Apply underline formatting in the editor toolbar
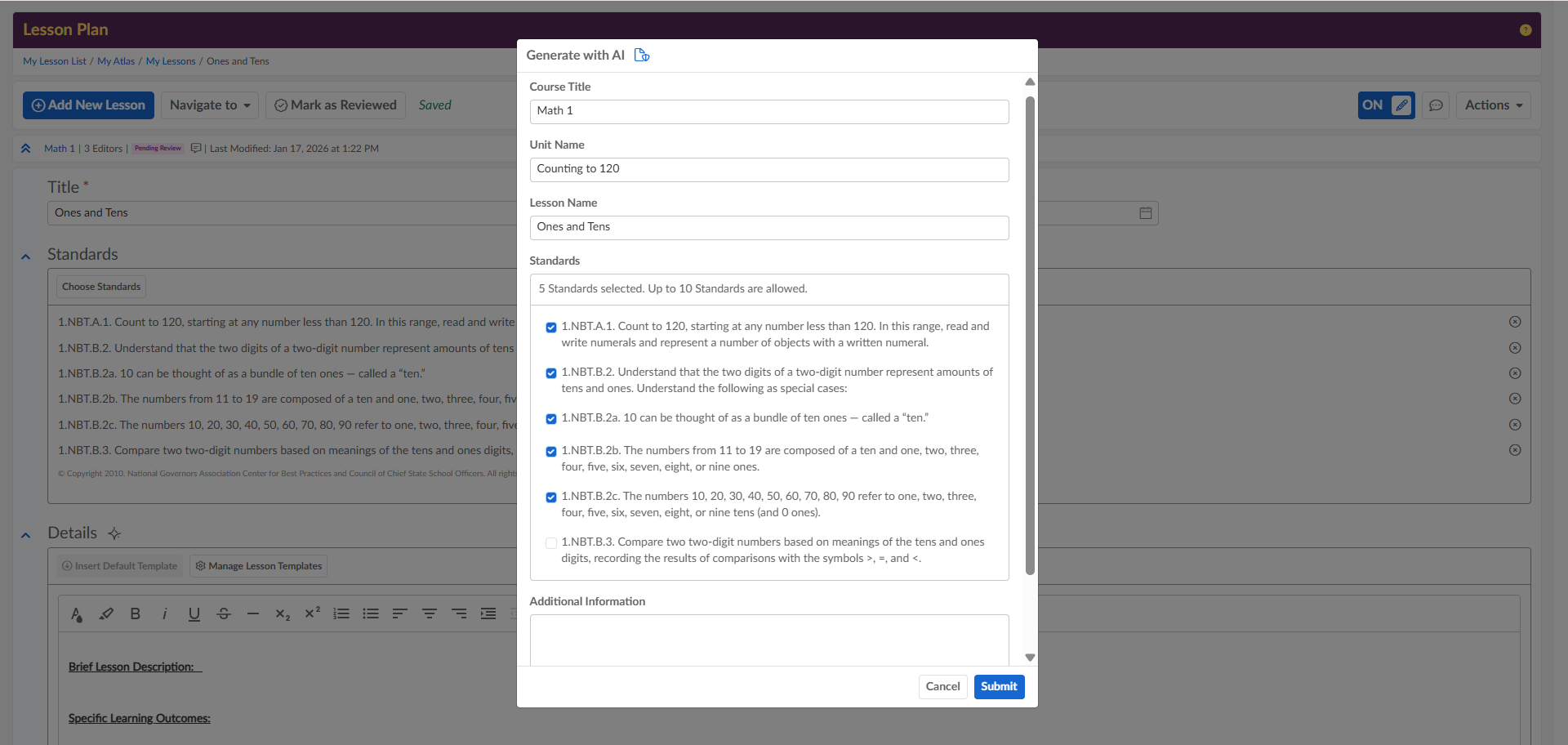 click(x=194, y=614)
